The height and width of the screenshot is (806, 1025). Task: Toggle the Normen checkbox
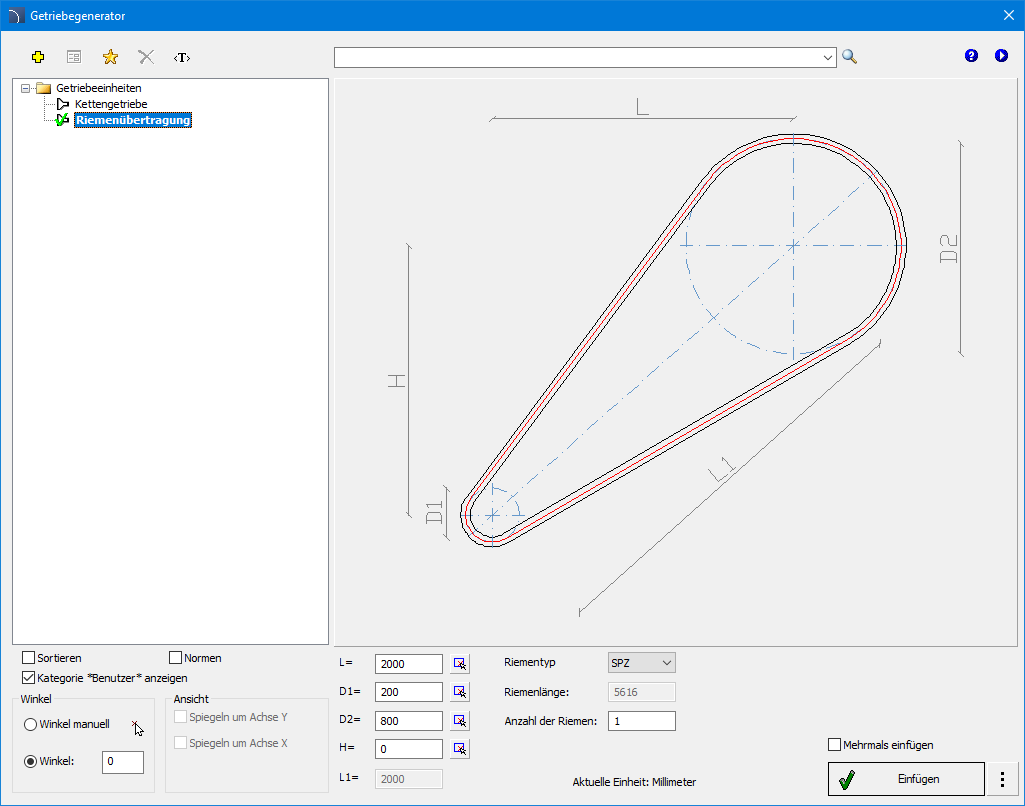click(176, 658)
